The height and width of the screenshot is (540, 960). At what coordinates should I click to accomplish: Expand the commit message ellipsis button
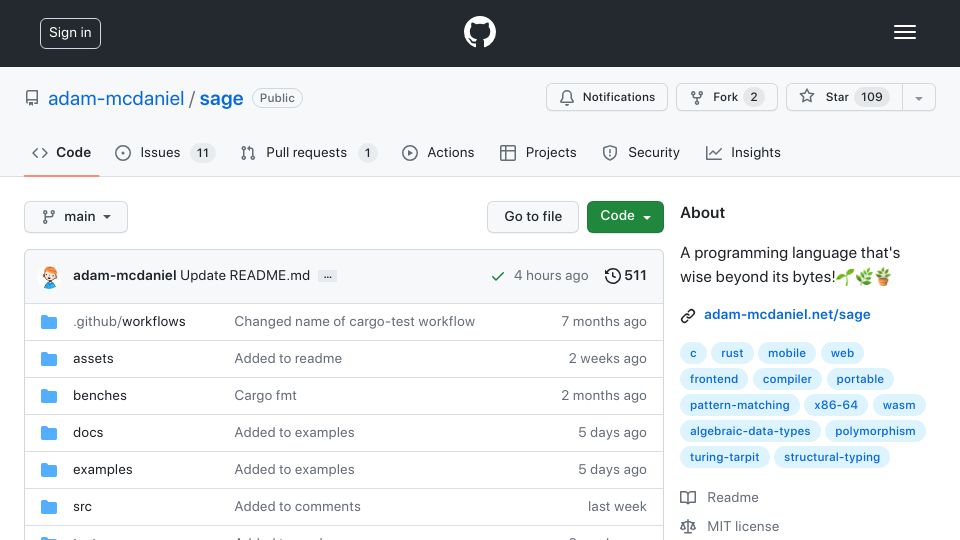[328, 276]
